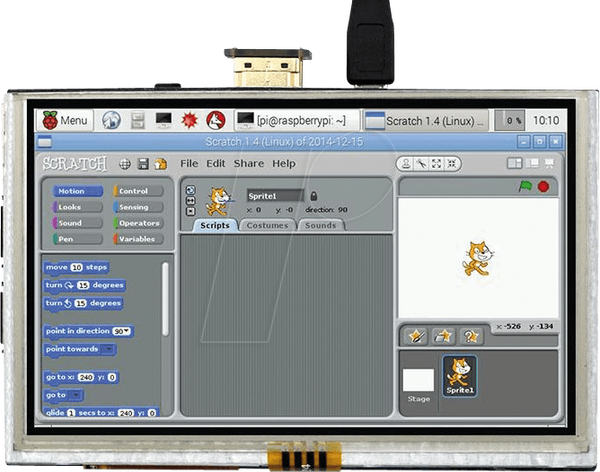Image resolution: width=600 pixels, height=472 pixels.
Task: Select the Operators block category
Action: click(x=139, y=223)
